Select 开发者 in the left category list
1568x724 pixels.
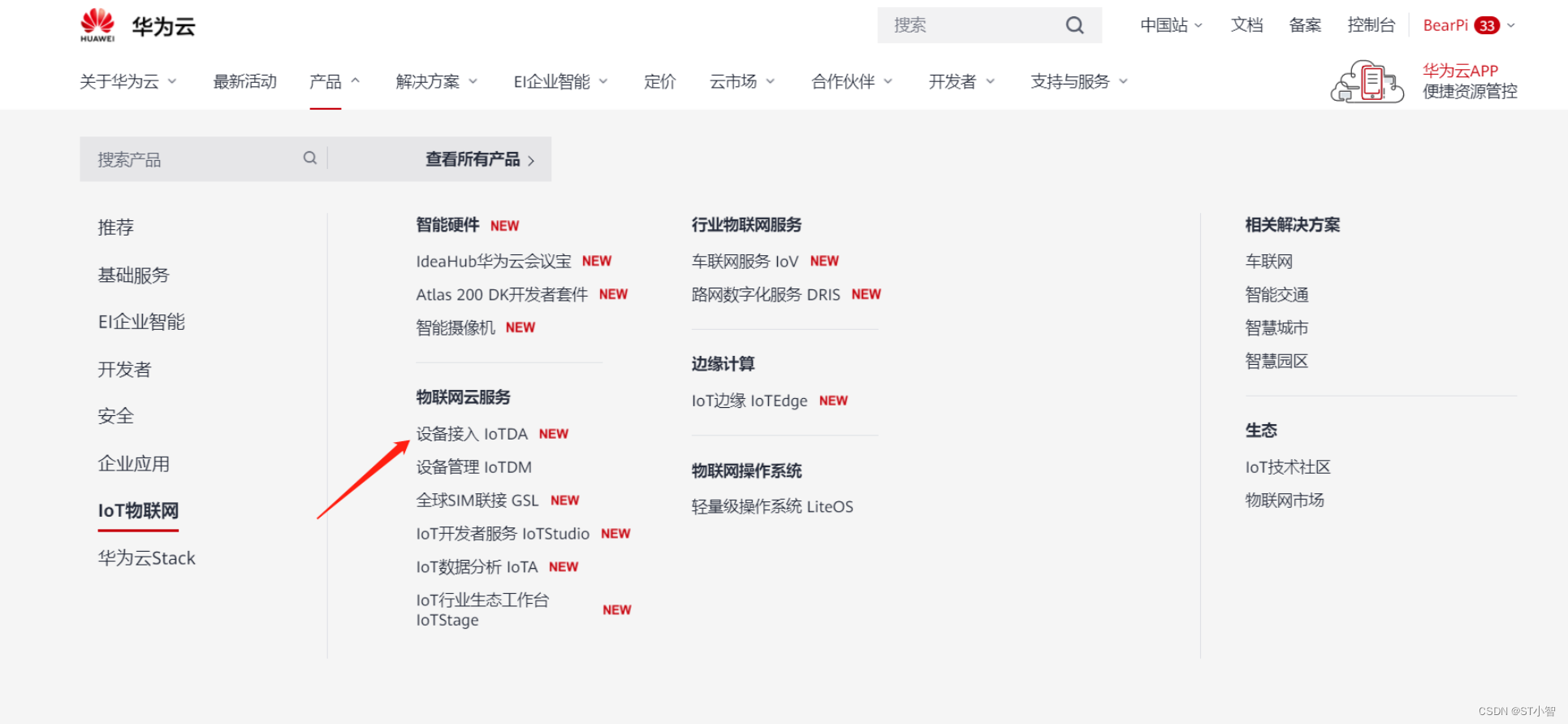pyautogui.click(x=124, y=369)
